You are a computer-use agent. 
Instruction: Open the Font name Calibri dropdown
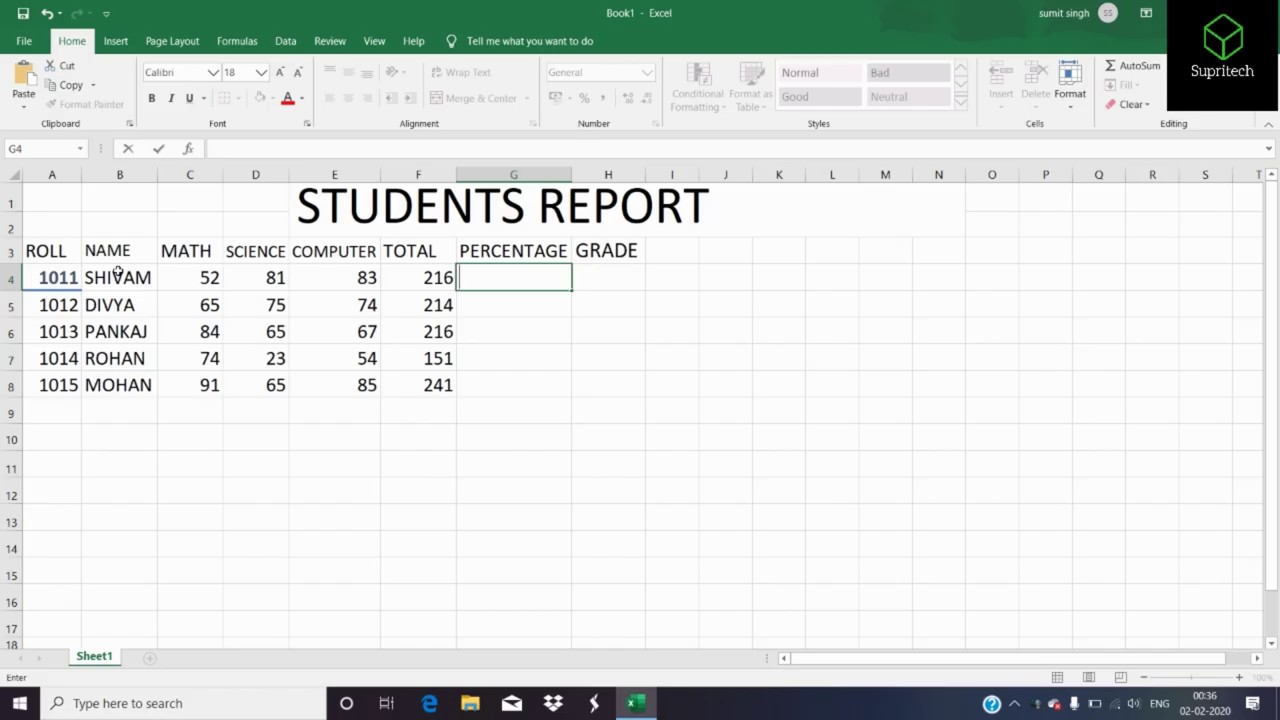(213, 72)
